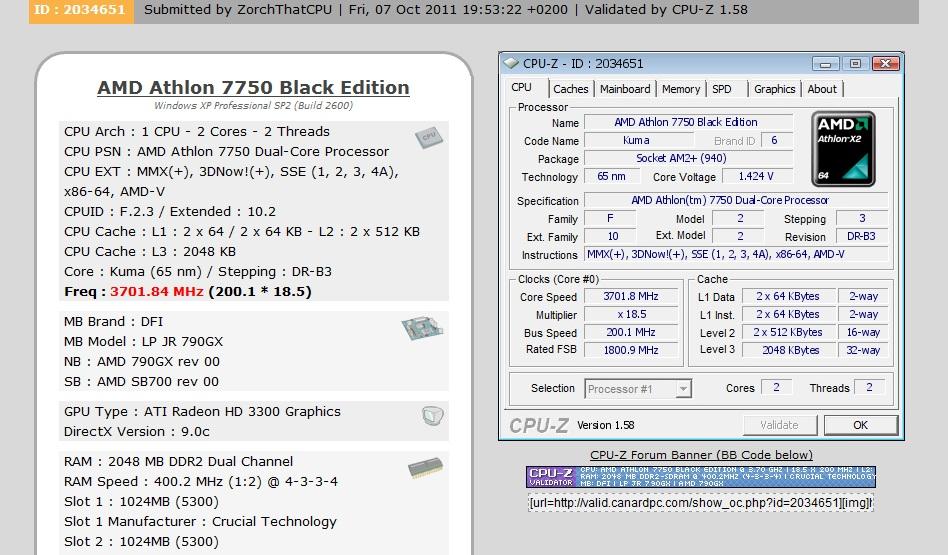The width and height of the screenshot is (948, 555).
Task: Click the Windows XP Professional SP2 subtitle
Action: (253, 105)
